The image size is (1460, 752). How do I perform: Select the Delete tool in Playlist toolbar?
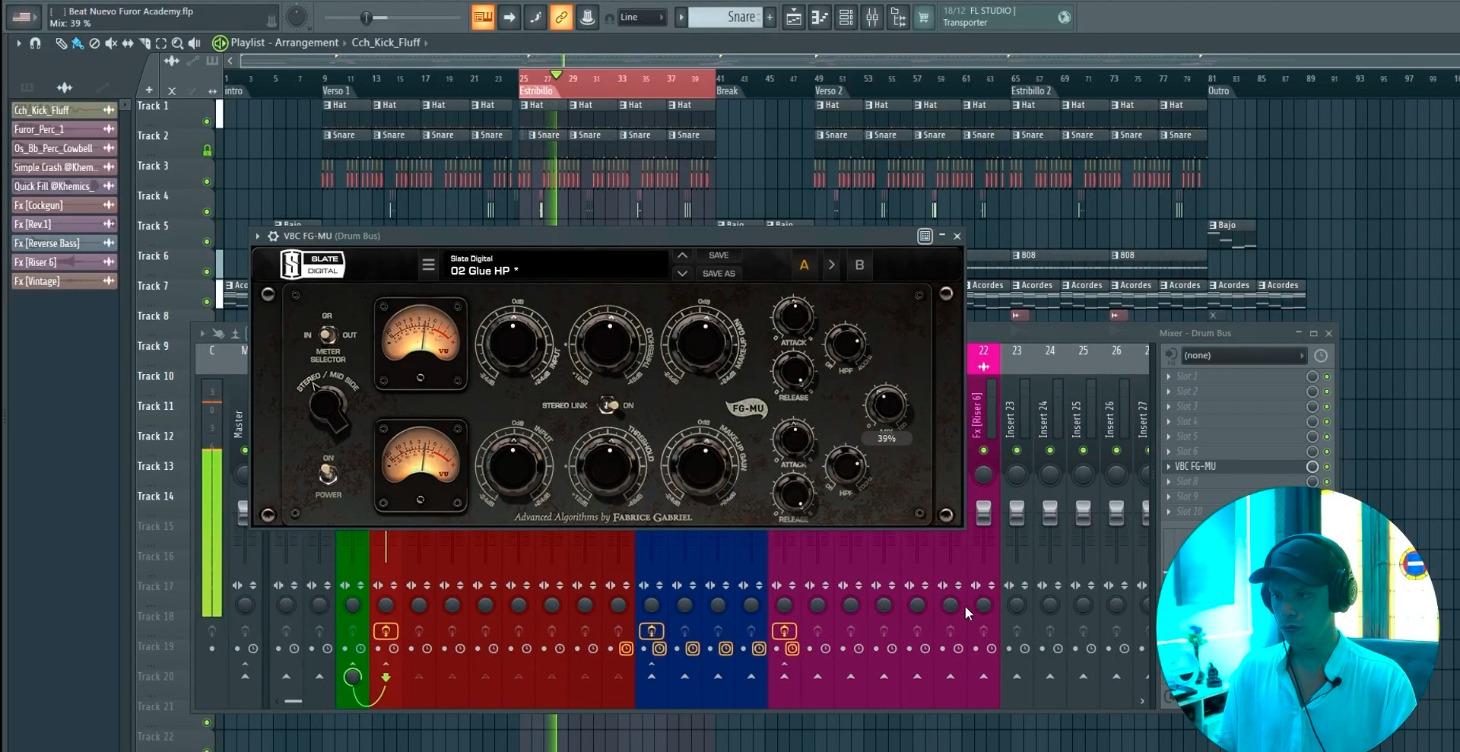click(x=94, y=43)
